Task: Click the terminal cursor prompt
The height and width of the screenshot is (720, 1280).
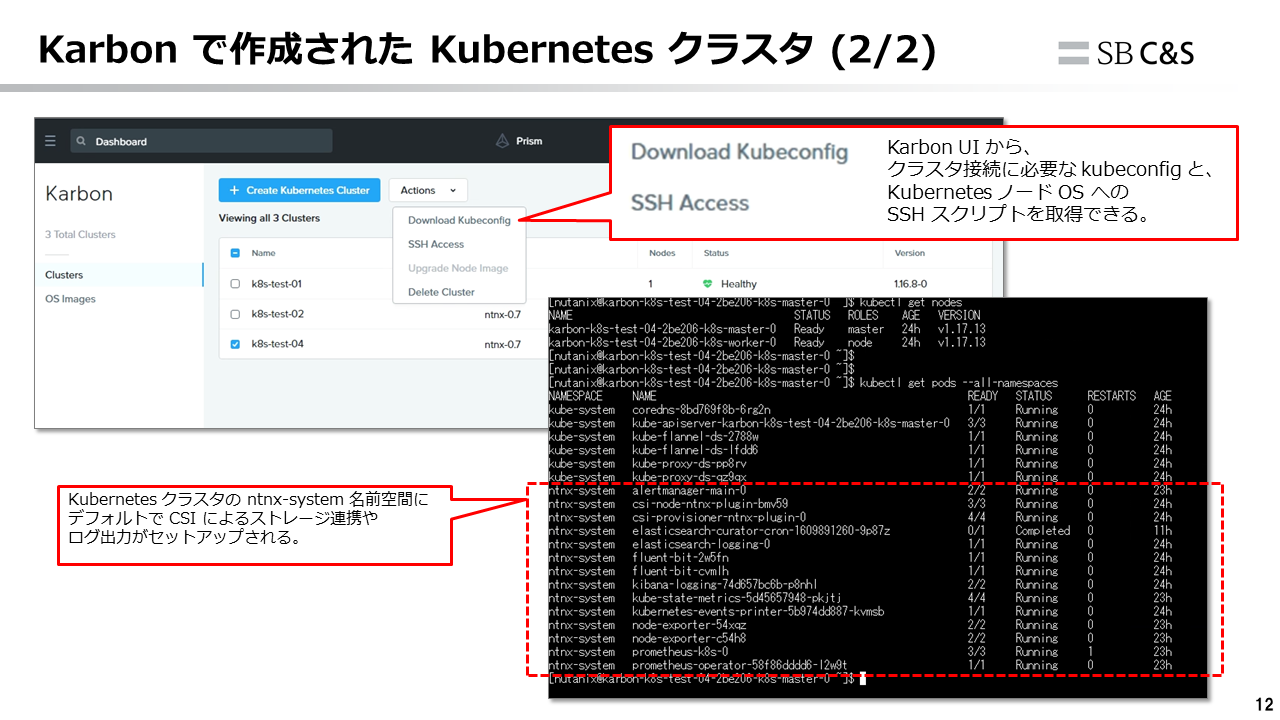Action: tap(861, 679)
